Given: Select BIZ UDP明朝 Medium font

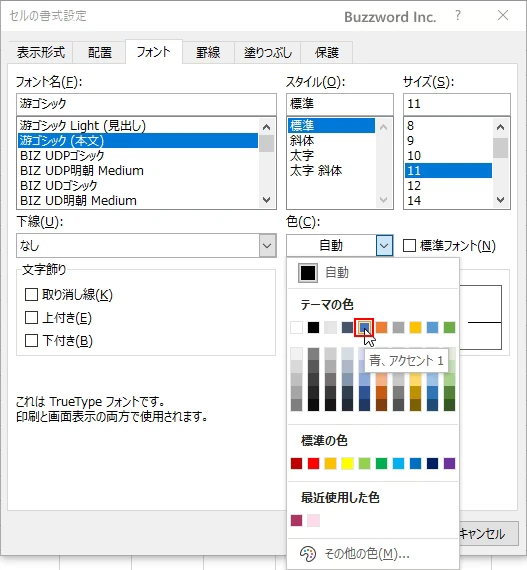Looking at the screenshot, I should click(x=138, y=170).
